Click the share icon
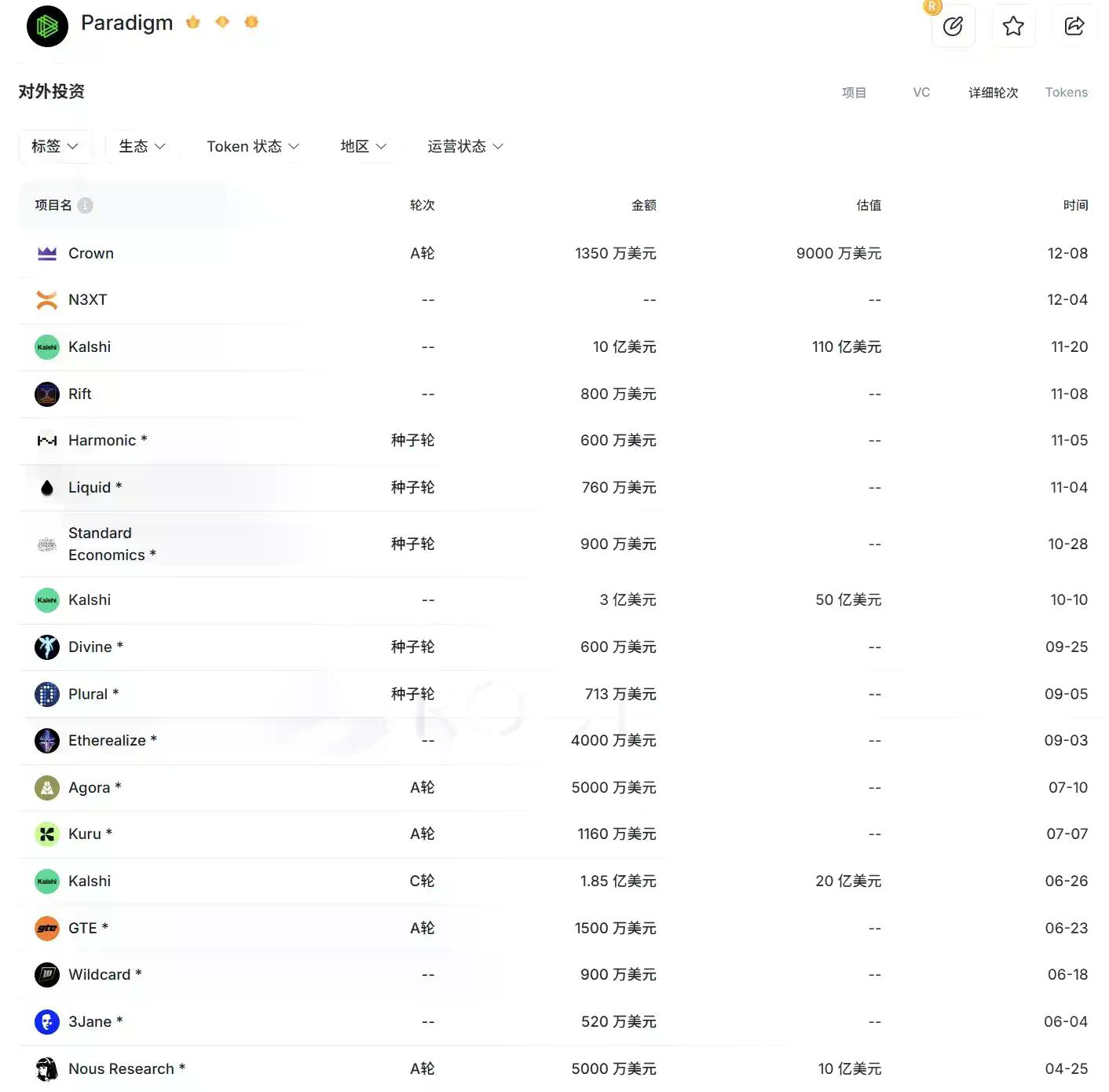The width and height of the screenshot is (1109, 1092). [x=1074, y=26]
